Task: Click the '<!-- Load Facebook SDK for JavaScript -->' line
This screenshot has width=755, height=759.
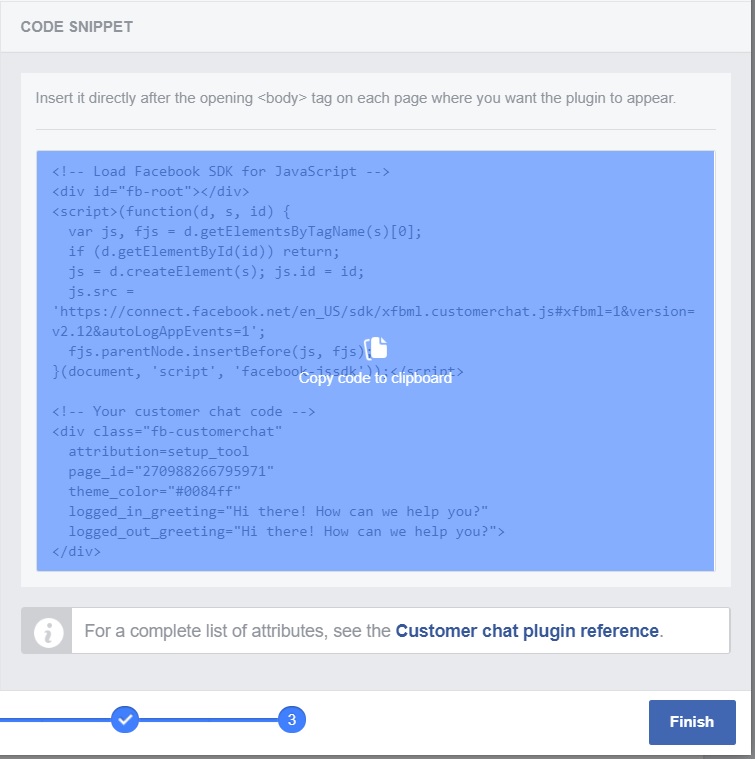Action: pos(221,171)
